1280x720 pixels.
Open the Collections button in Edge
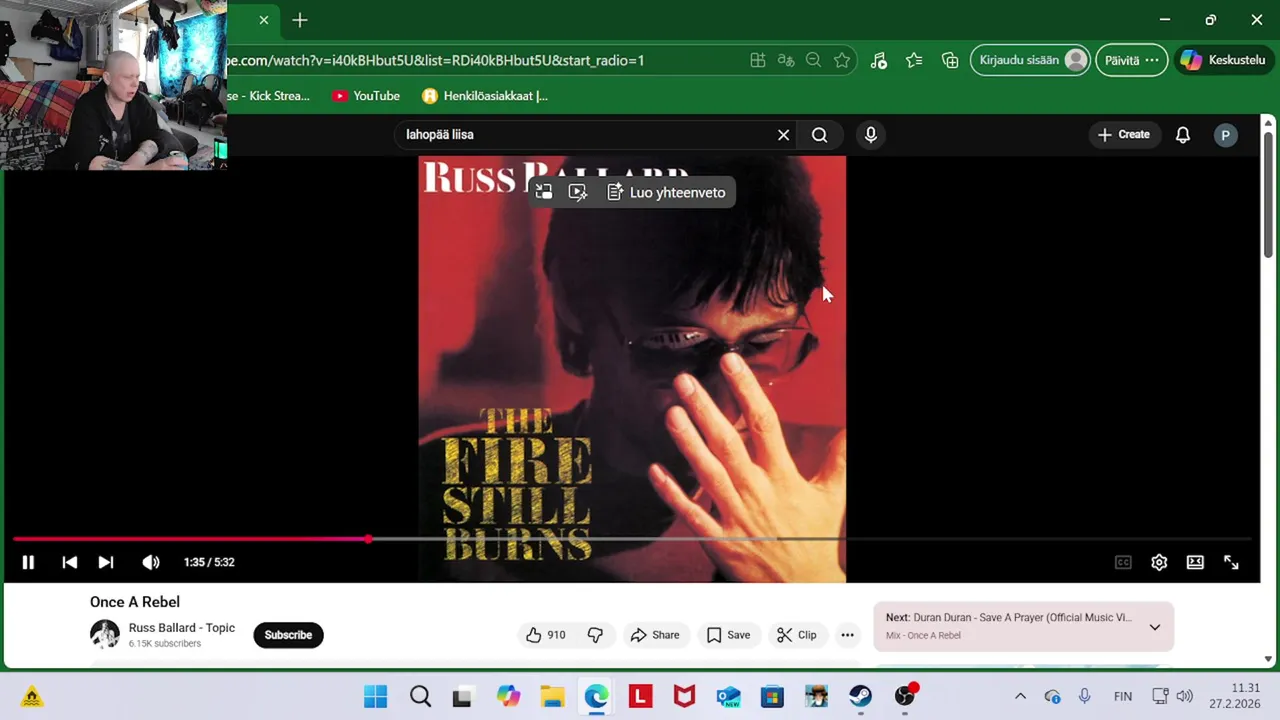click(x=950, y=60)
